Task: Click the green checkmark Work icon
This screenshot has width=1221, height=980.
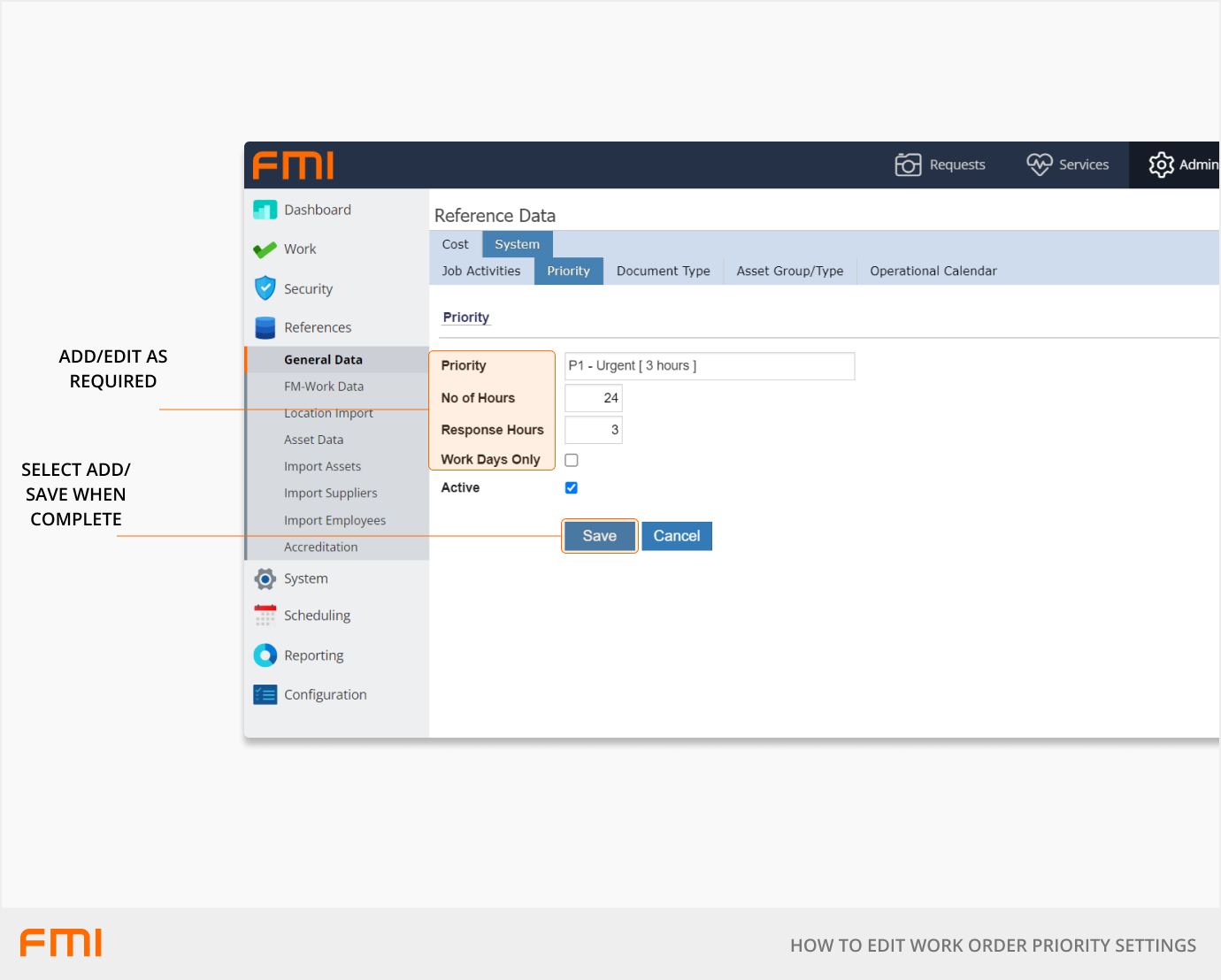Action: coord(265,250)
